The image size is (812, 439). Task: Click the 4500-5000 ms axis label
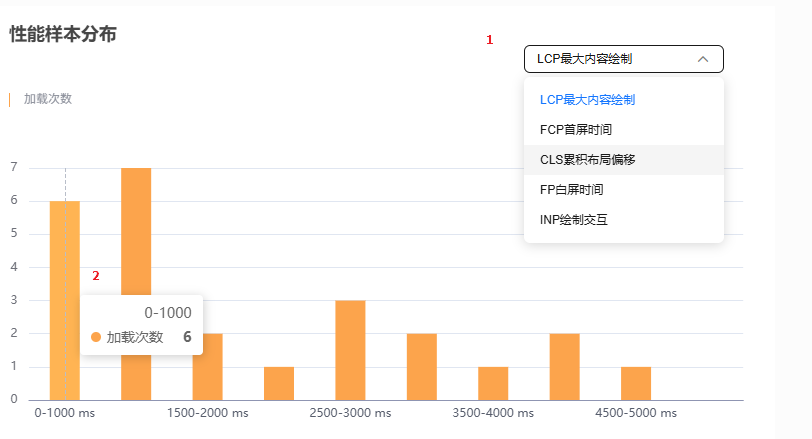coord(636,413)
